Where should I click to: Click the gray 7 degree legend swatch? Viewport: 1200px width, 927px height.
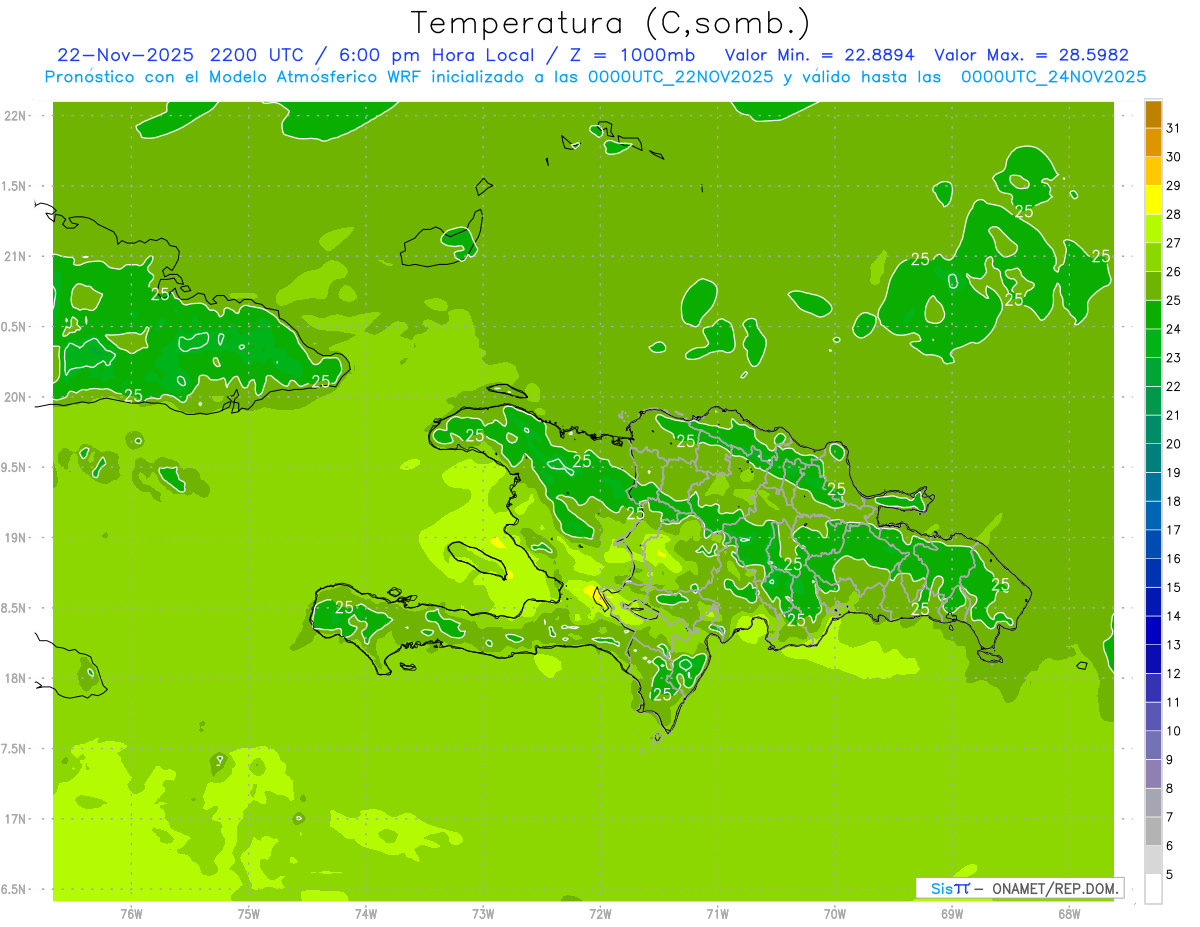(1153, 803)
